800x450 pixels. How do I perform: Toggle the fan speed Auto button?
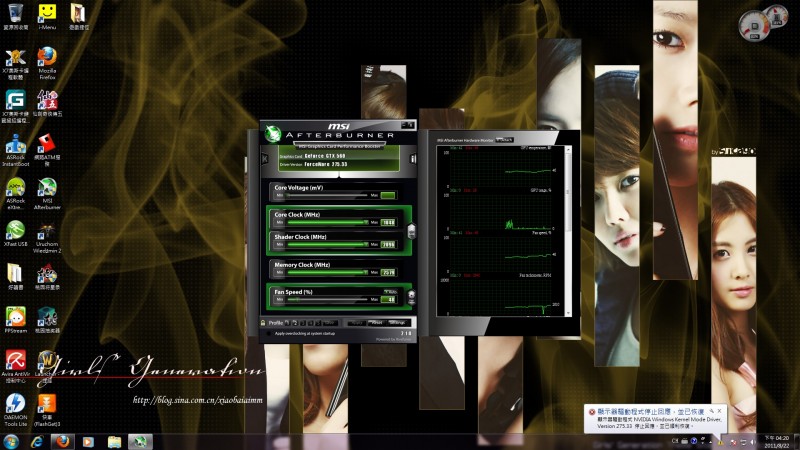[x=390, y=292]
